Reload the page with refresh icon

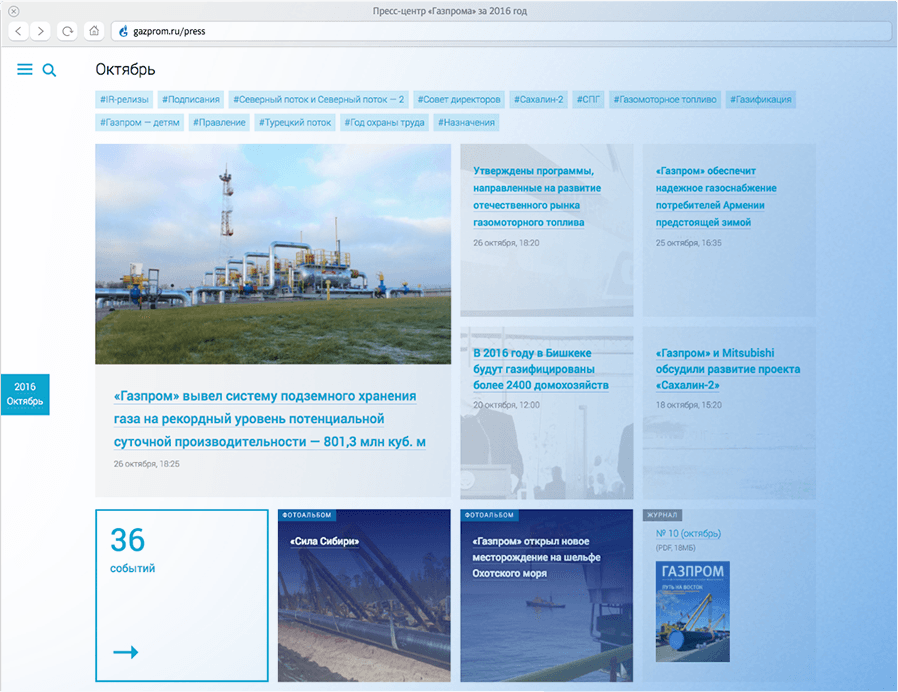coord(67,31)
